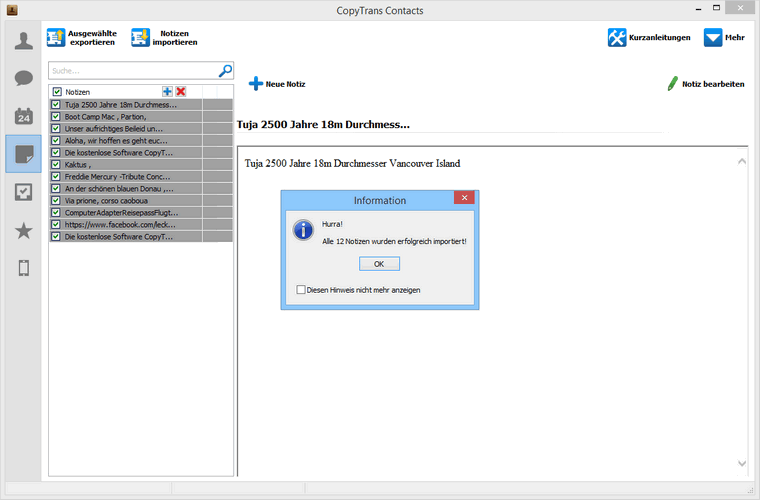Open the 'Mehr' dropdown menu
760x500 pixels.
pos(723,37)
